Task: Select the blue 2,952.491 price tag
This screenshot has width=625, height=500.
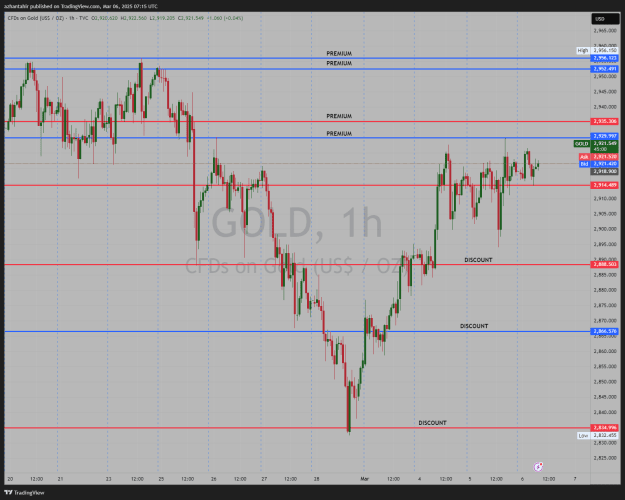Action: tap(605, 69)
